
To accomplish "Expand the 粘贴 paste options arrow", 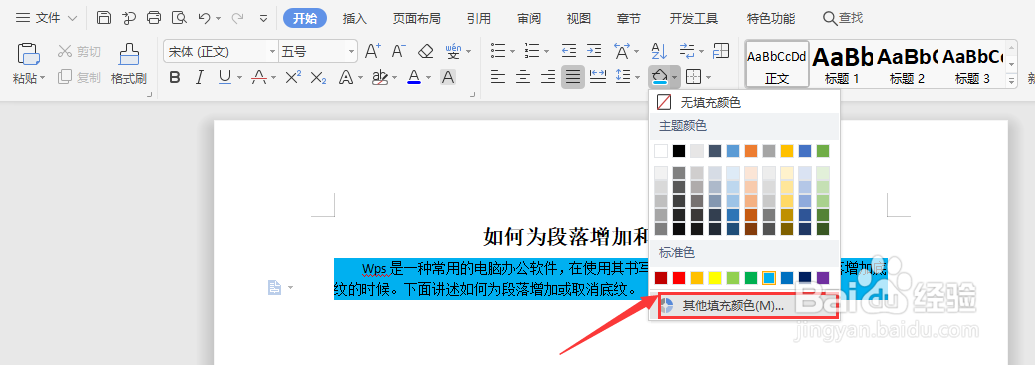I will click(43, 79).
